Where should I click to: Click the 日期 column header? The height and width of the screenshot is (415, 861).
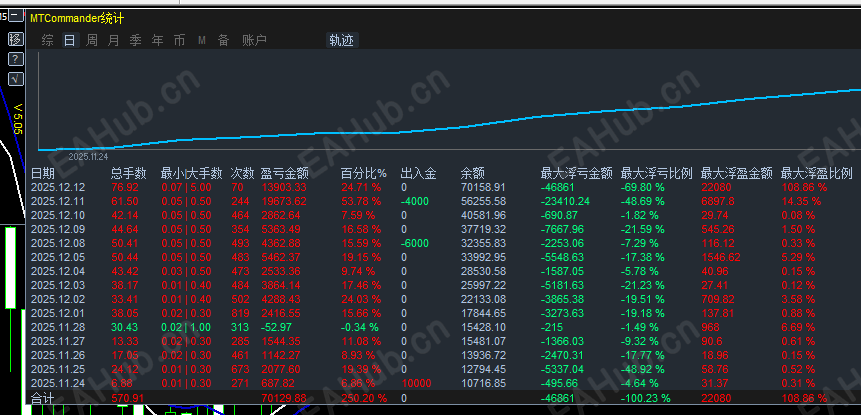[x=43, y=174]
